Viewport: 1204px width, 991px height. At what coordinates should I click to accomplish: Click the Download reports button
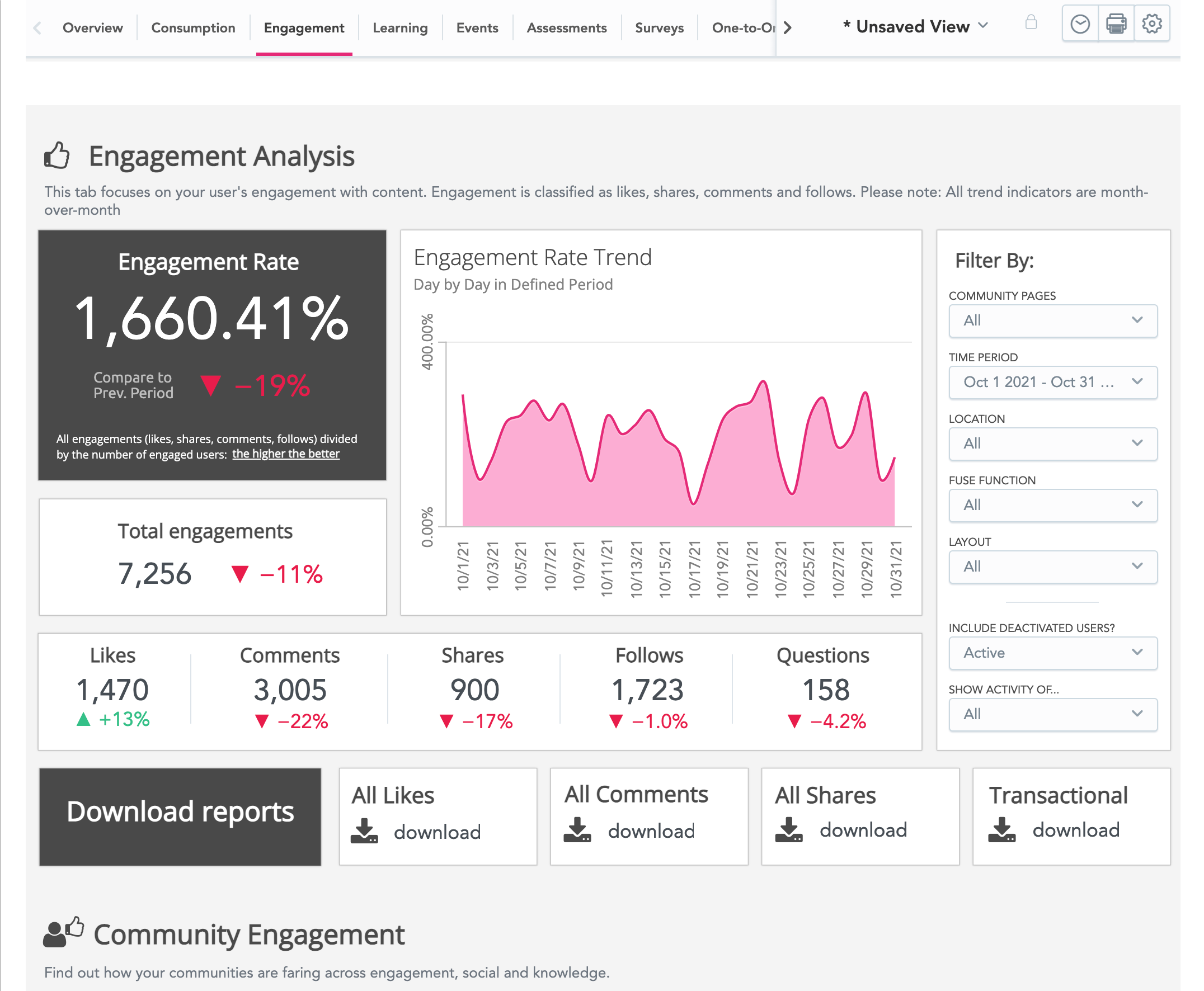point(180,817)
